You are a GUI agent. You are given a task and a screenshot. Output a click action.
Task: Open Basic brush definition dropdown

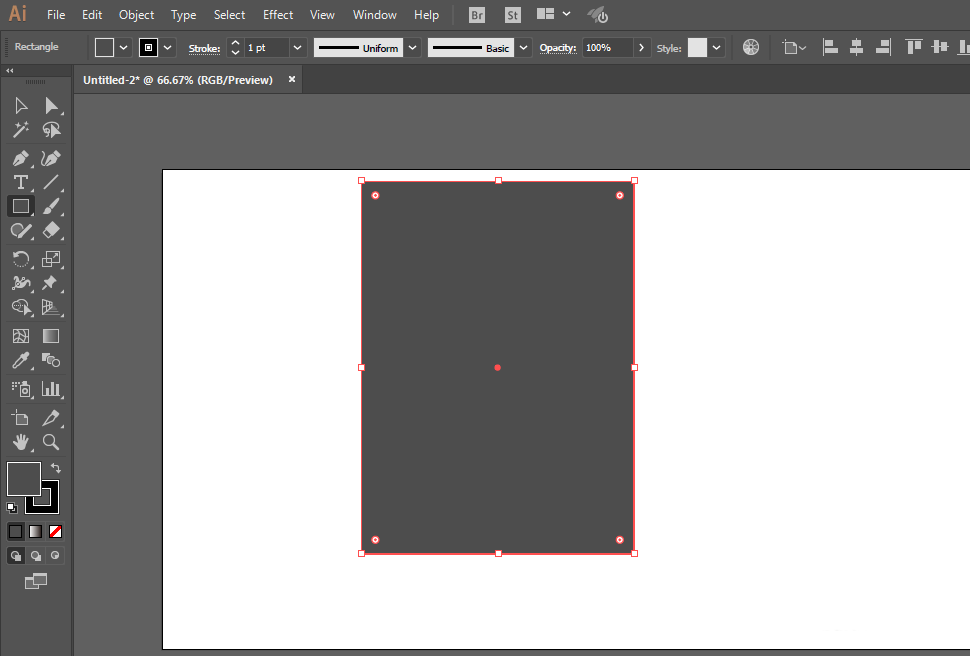(x=523, y=48)
